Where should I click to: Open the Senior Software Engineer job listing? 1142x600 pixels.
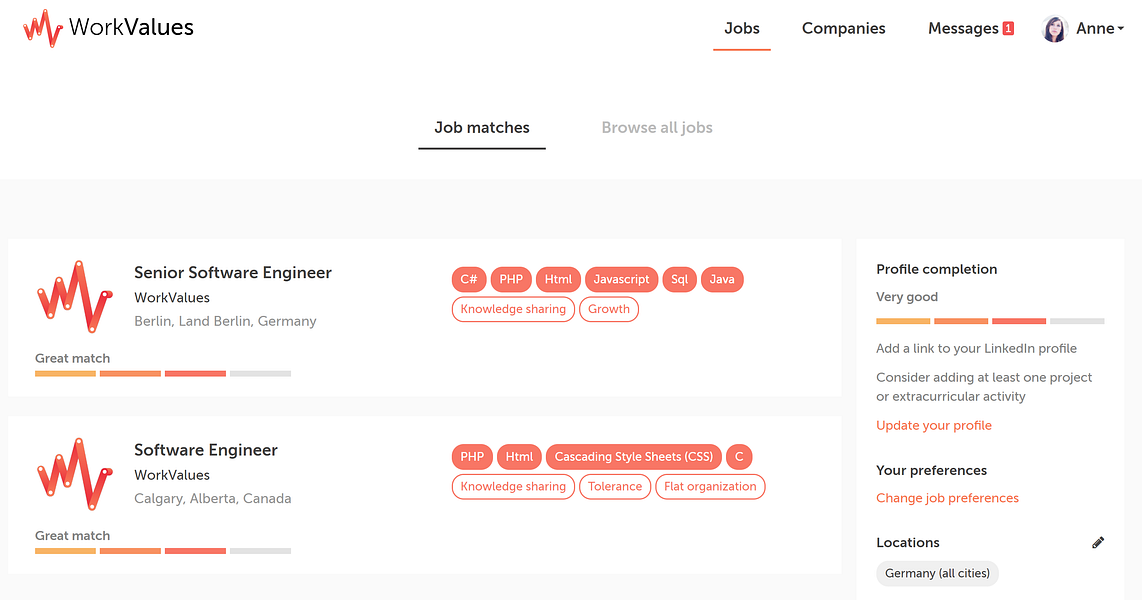pos(232,272)
